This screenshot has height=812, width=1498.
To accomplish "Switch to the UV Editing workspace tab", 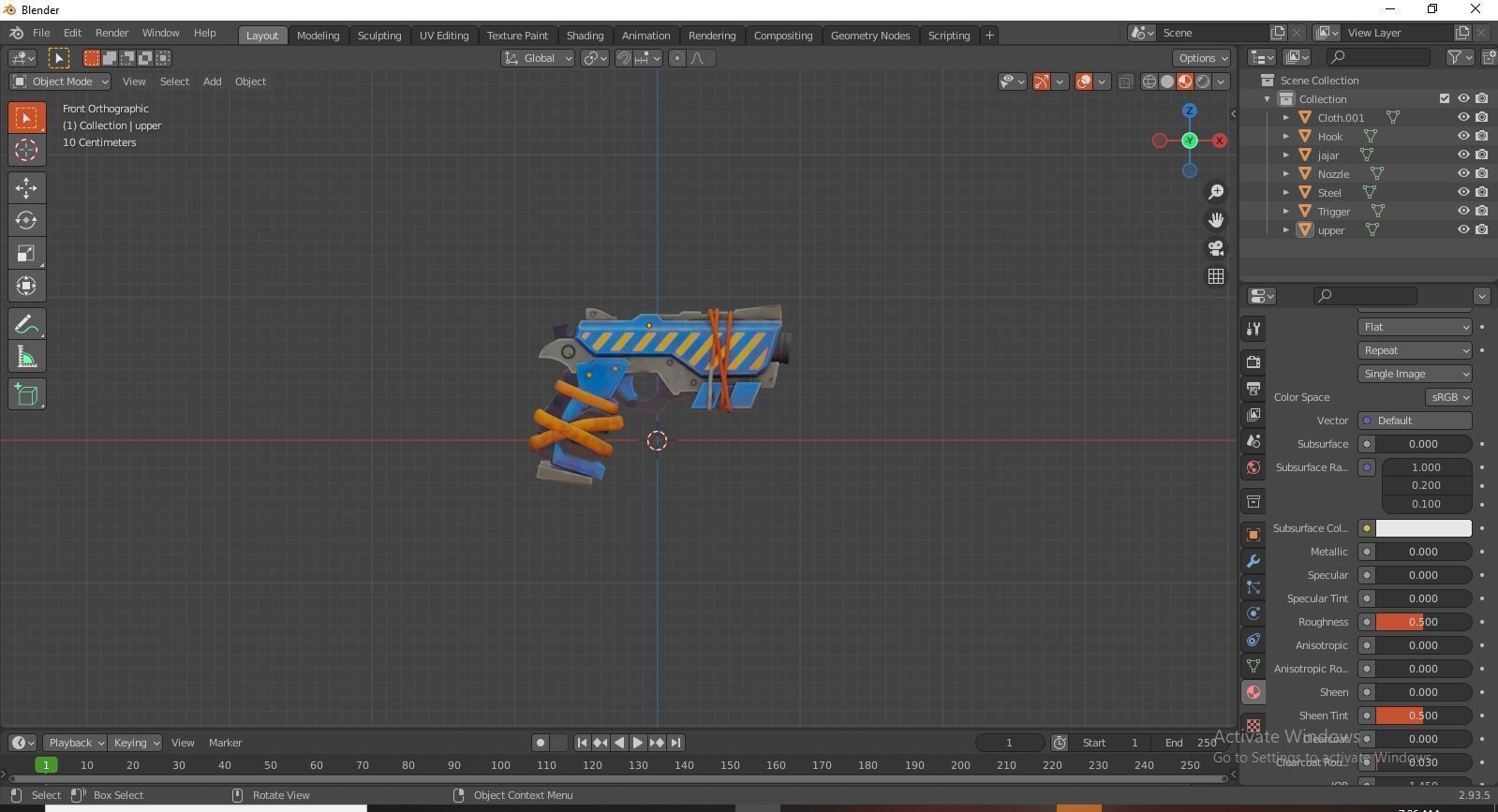I will tap(444, 36).
